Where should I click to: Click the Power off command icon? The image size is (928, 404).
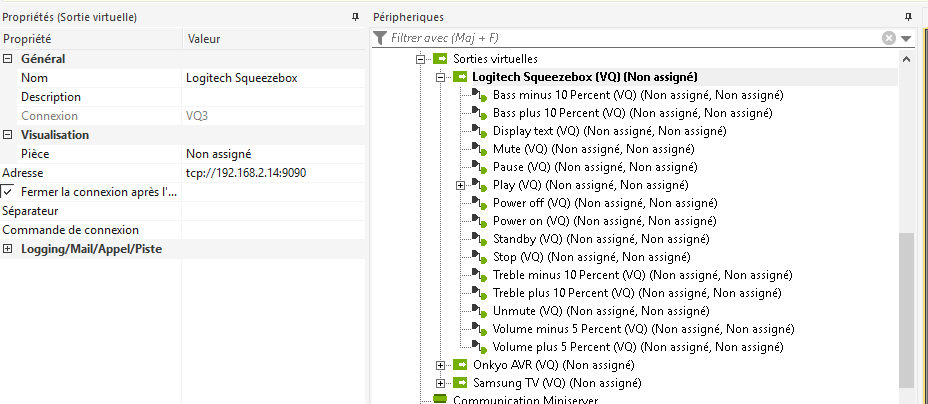click(x=479, y=203)
